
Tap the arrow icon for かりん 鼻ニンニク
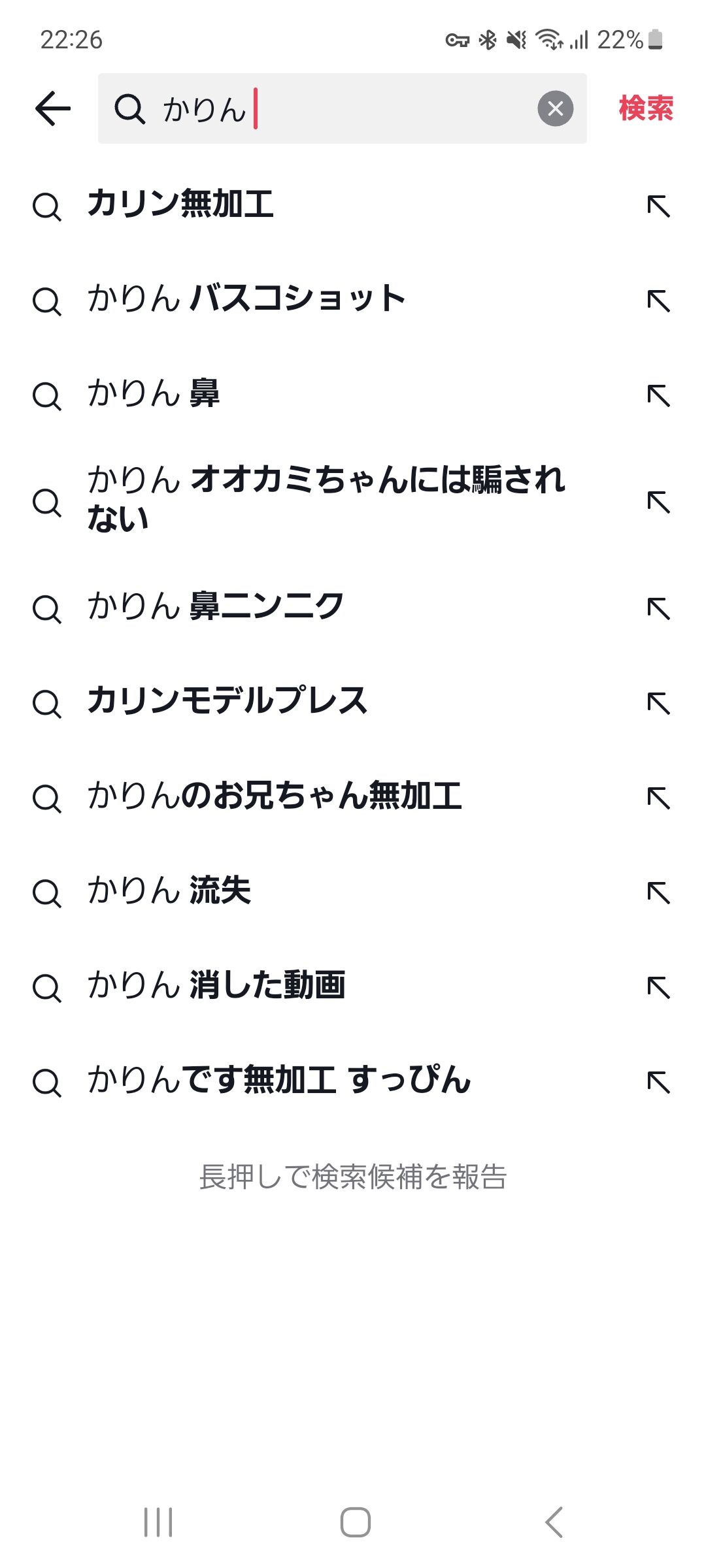658,608
